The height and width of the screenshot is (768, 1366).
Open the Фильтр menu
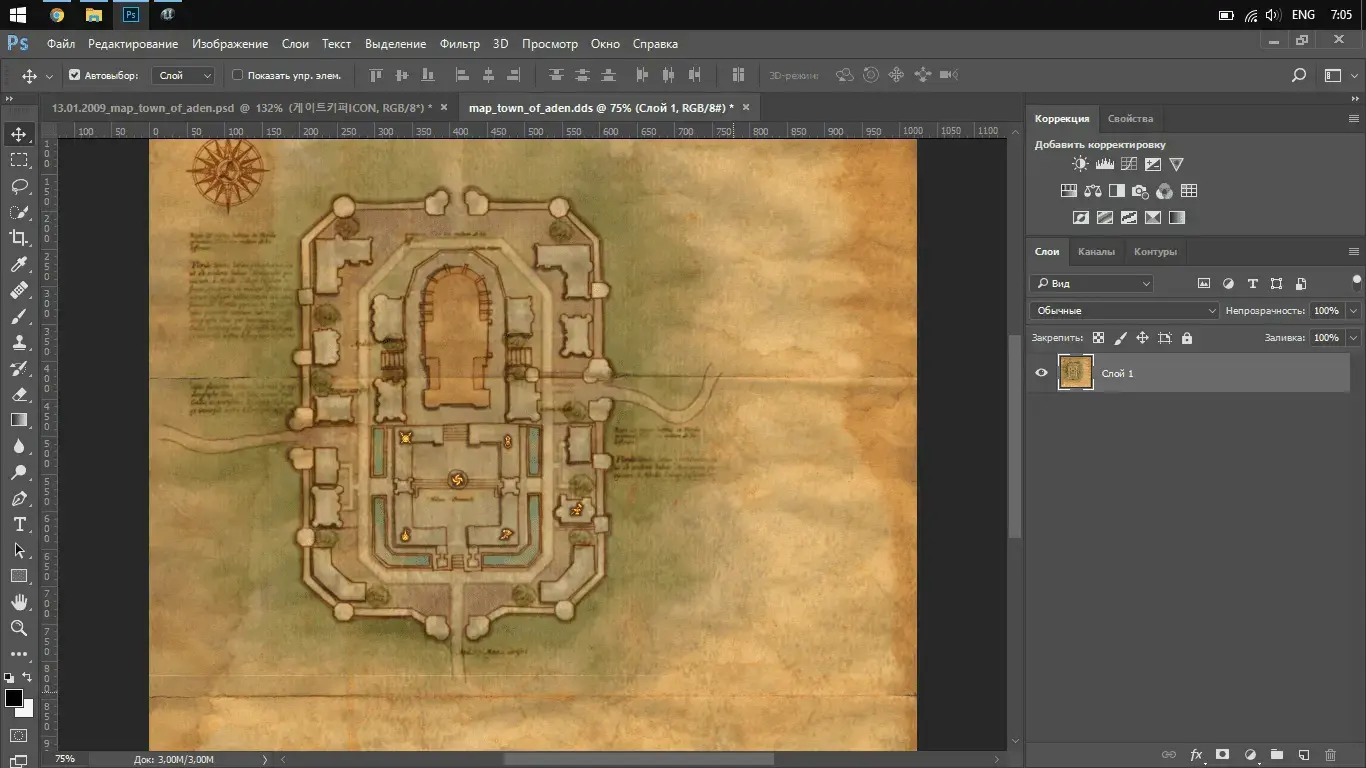click(459, 44)
